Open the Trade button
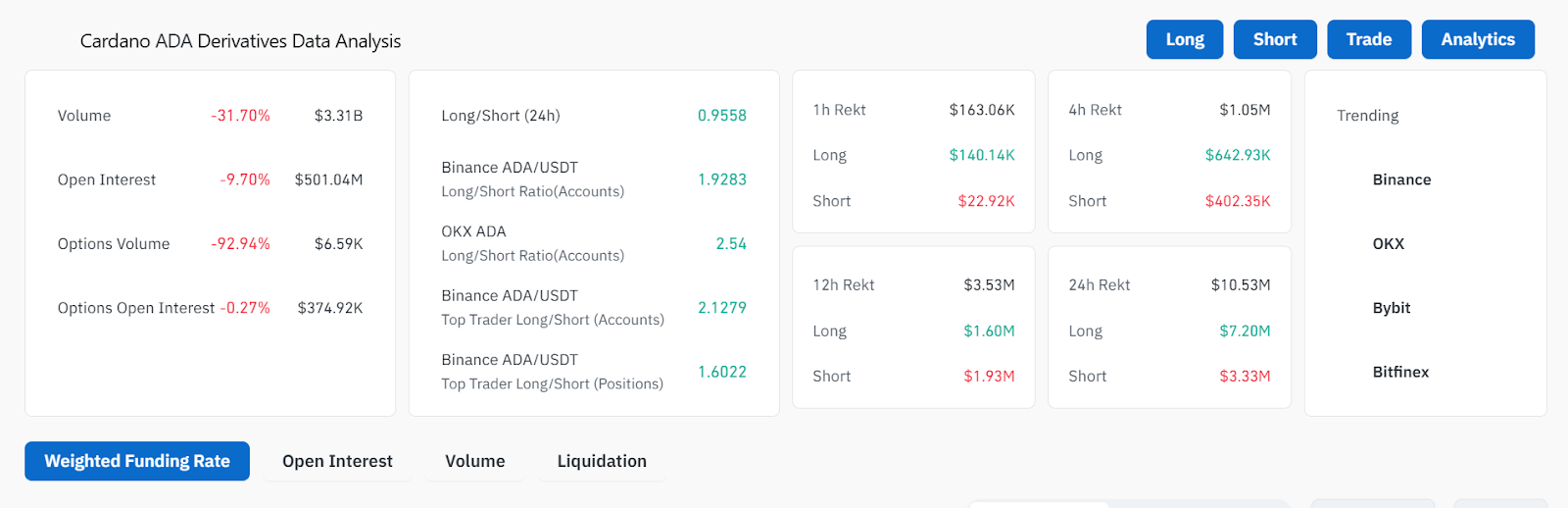1568x508 pixels. (1368, 39)
